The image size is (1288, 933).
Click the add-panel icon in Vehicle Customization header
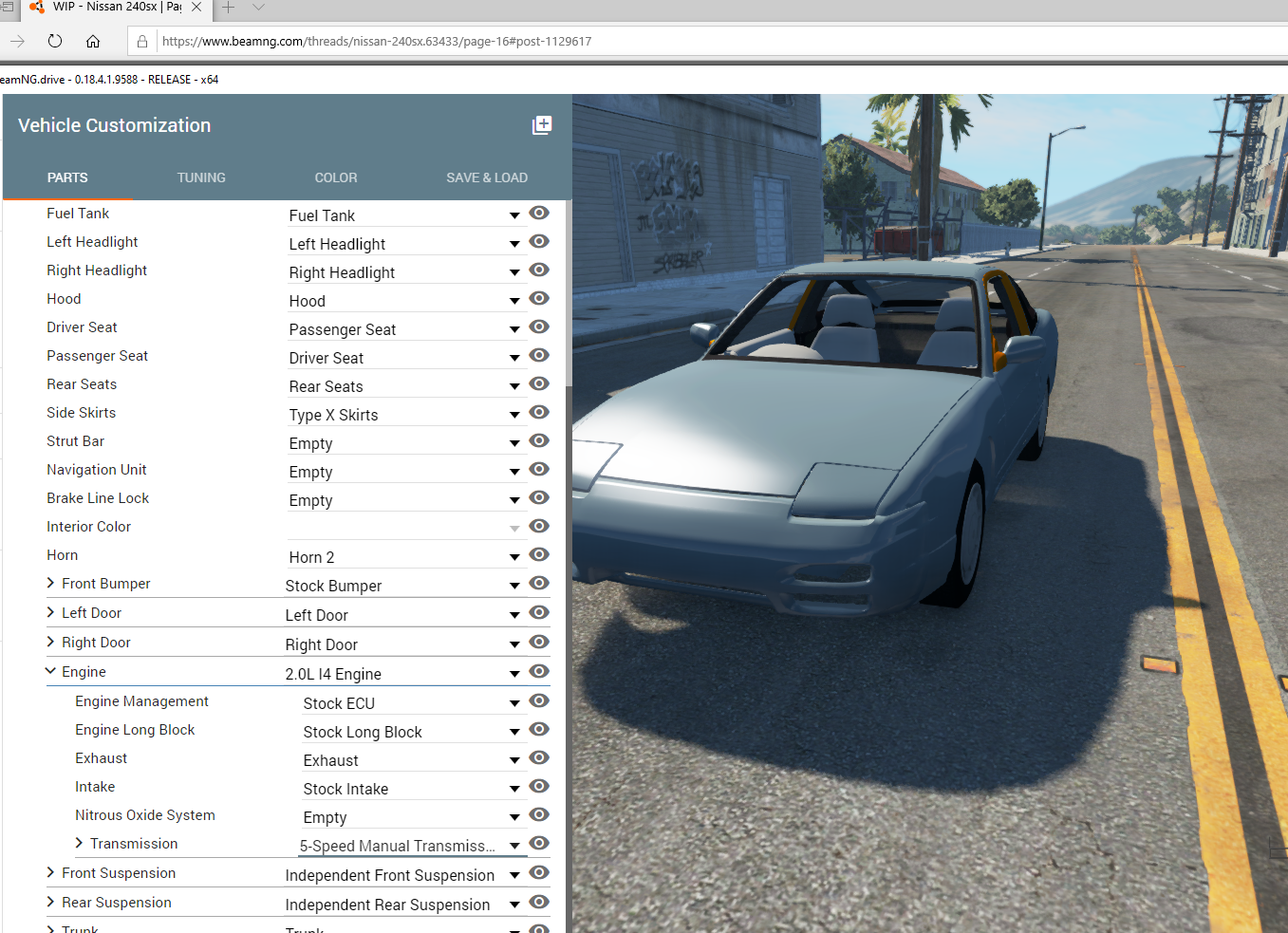(542, 125)
